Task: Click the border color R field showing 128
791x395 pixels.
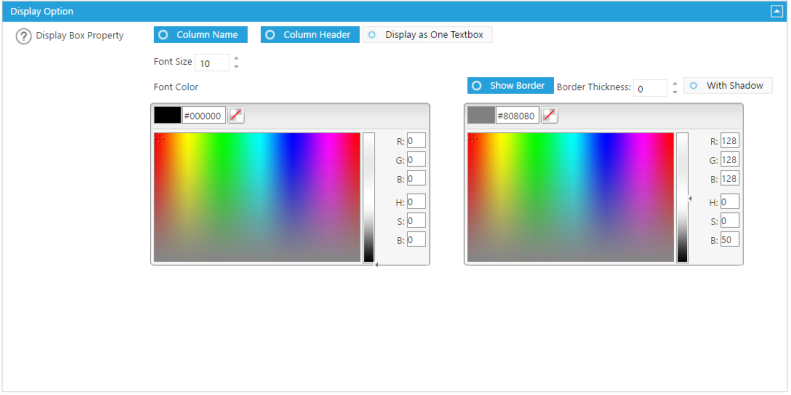Action: [x=730, y=141]
